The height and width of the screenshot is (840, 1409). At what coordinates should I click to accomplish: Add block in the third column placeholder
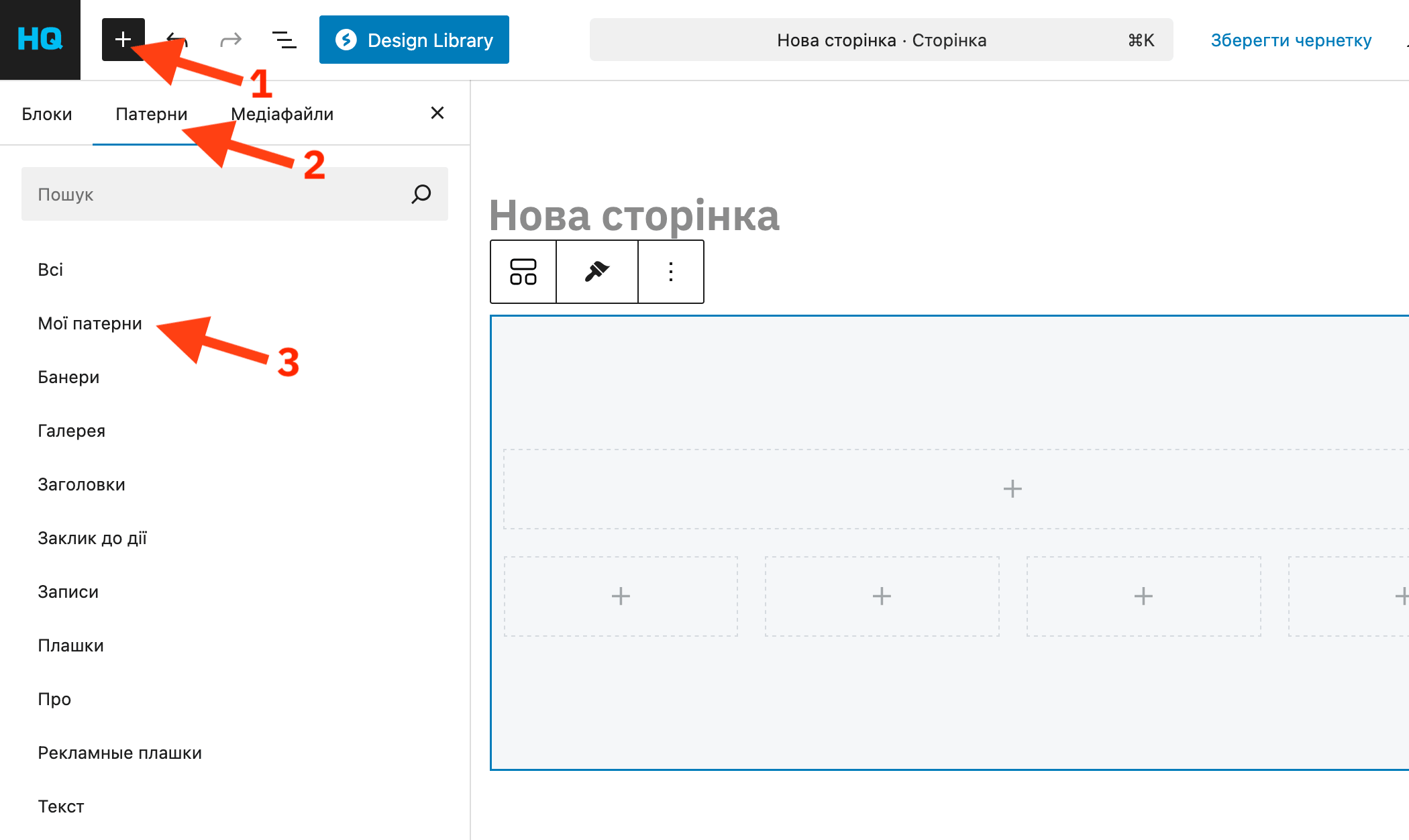tap(1143, 596)
